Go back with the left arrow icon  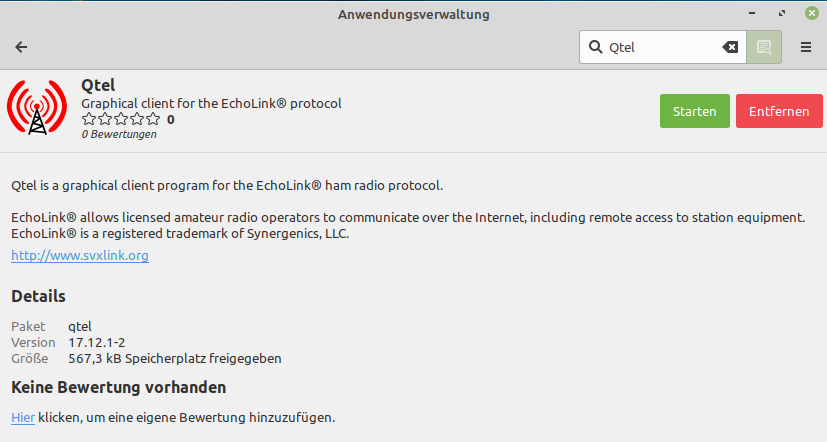tap(21, 47)
